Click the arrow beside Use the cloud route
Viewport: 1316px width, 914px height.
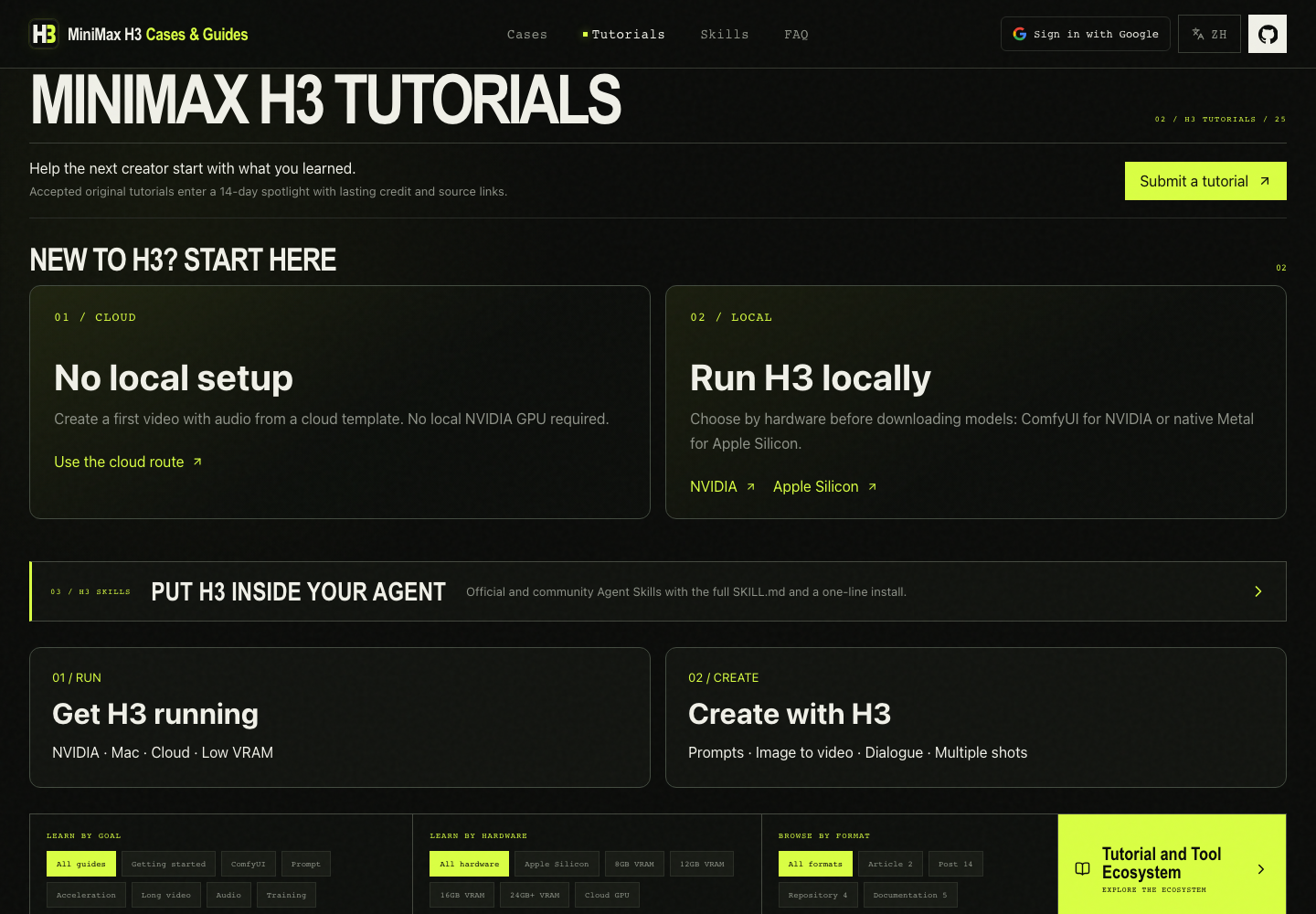click(197, 462)
